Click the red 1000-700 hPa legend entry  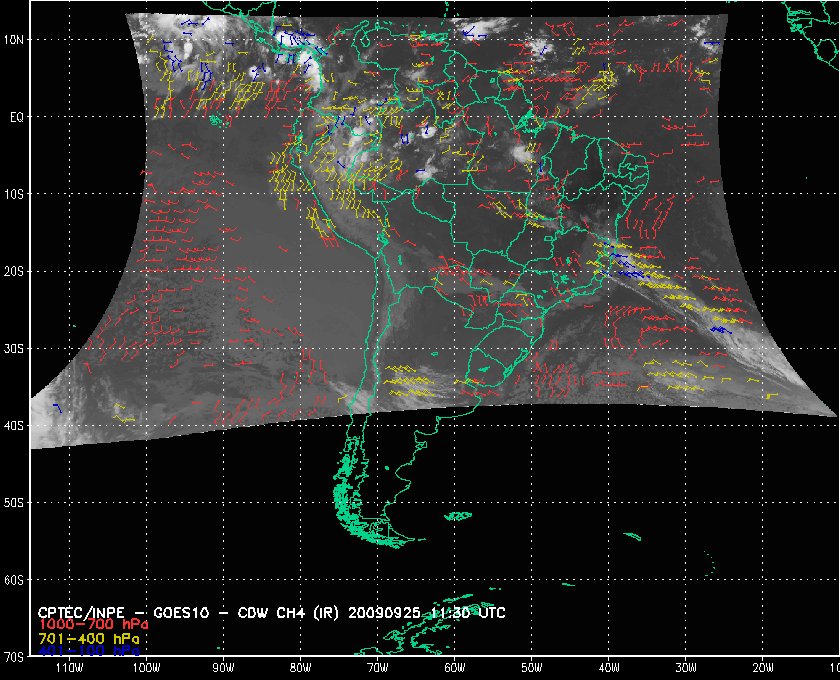85,624
